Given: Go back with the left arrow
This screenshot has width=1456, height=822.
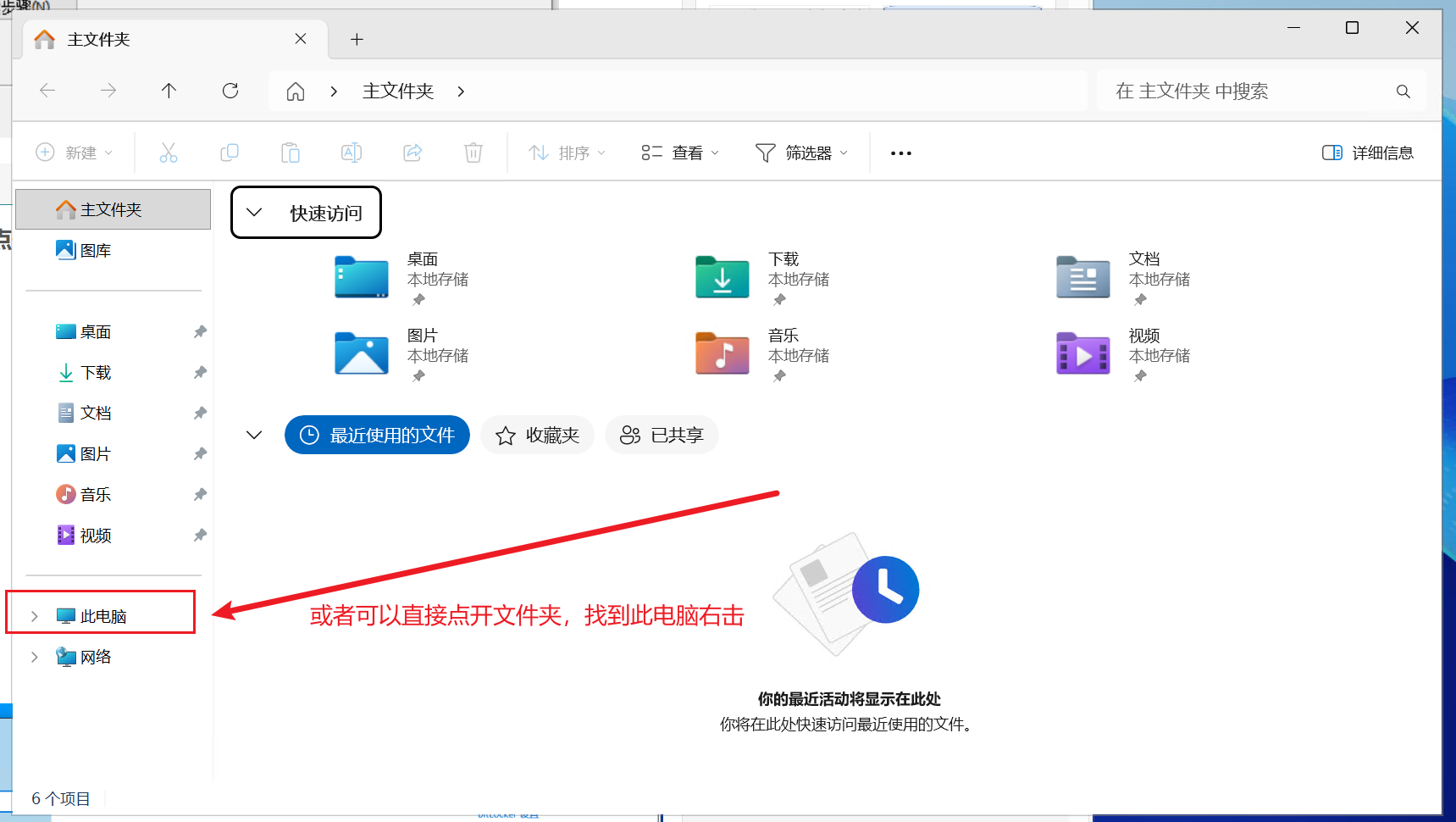Looking at the screenshot, I should (x=47, y=91).
